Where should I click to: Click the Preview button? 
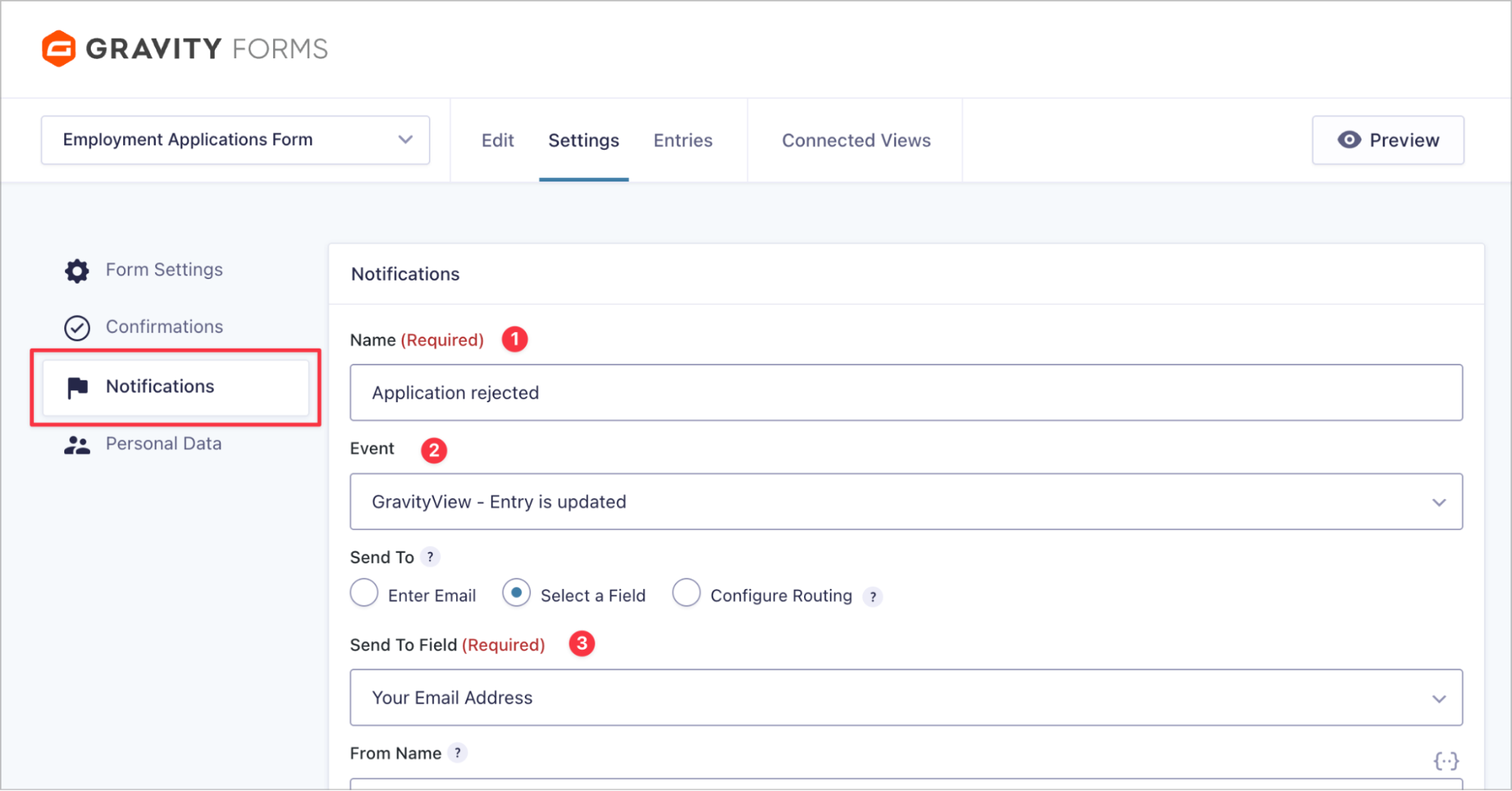click(1388, 140)
